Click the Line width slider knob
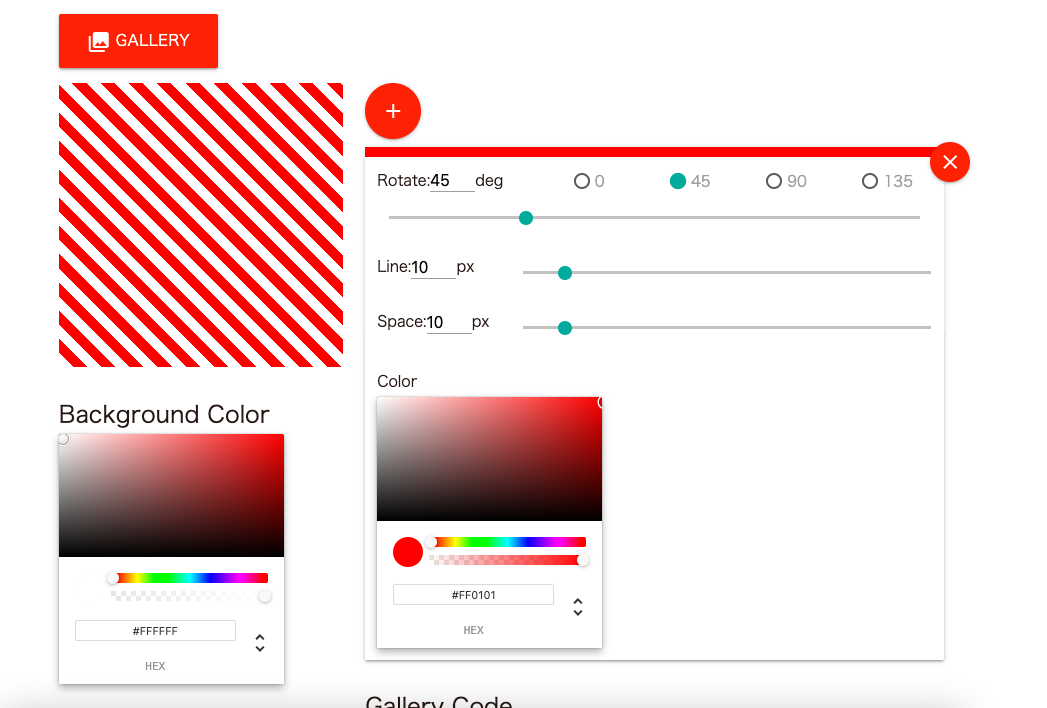This screenshot has height=708, width=1047. click(x=565, y=273)
